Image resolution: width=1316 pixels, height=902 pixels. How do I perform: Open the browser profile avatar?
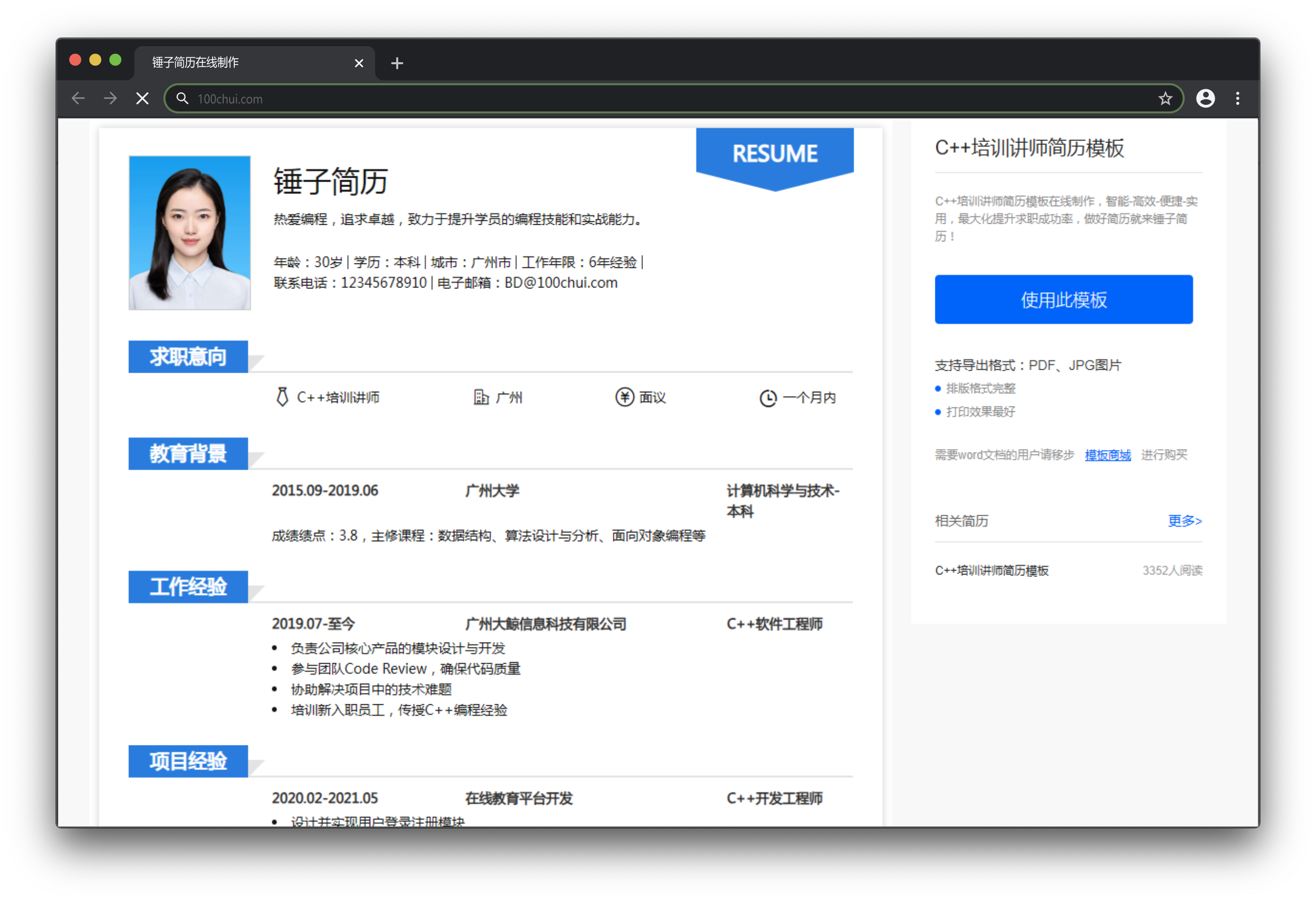[1205, 99]
